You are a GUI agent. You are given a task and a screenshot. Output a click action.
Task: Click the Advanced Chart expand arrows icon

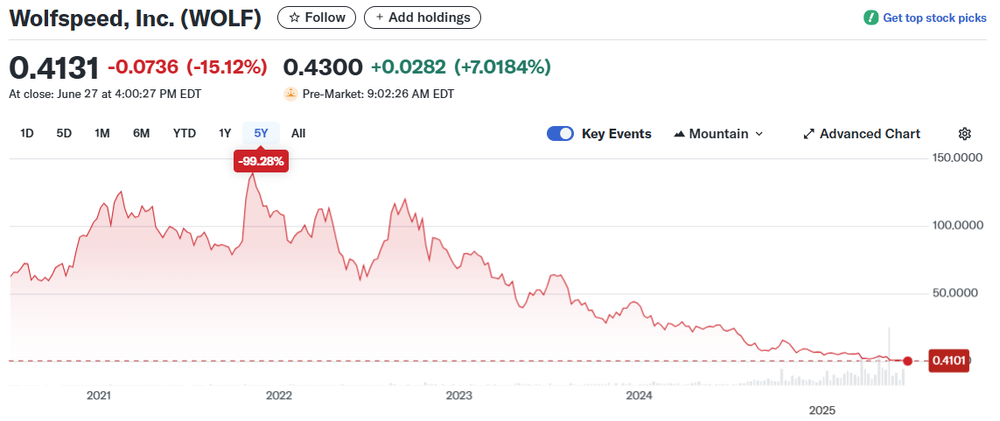point(809,134)
